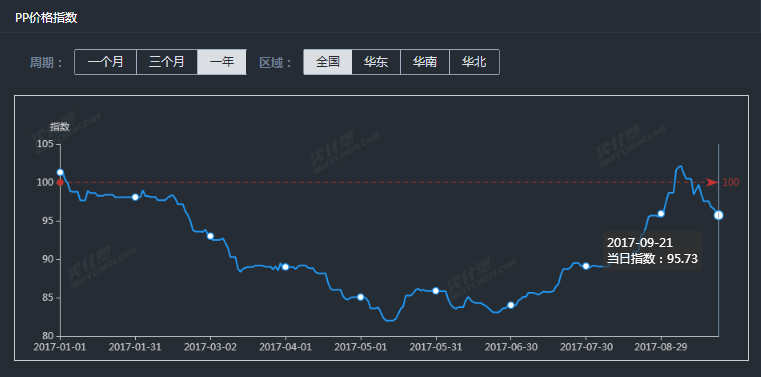Choose the 华南 region option
This screenshot has width=761, height=377.
(425, 62)
